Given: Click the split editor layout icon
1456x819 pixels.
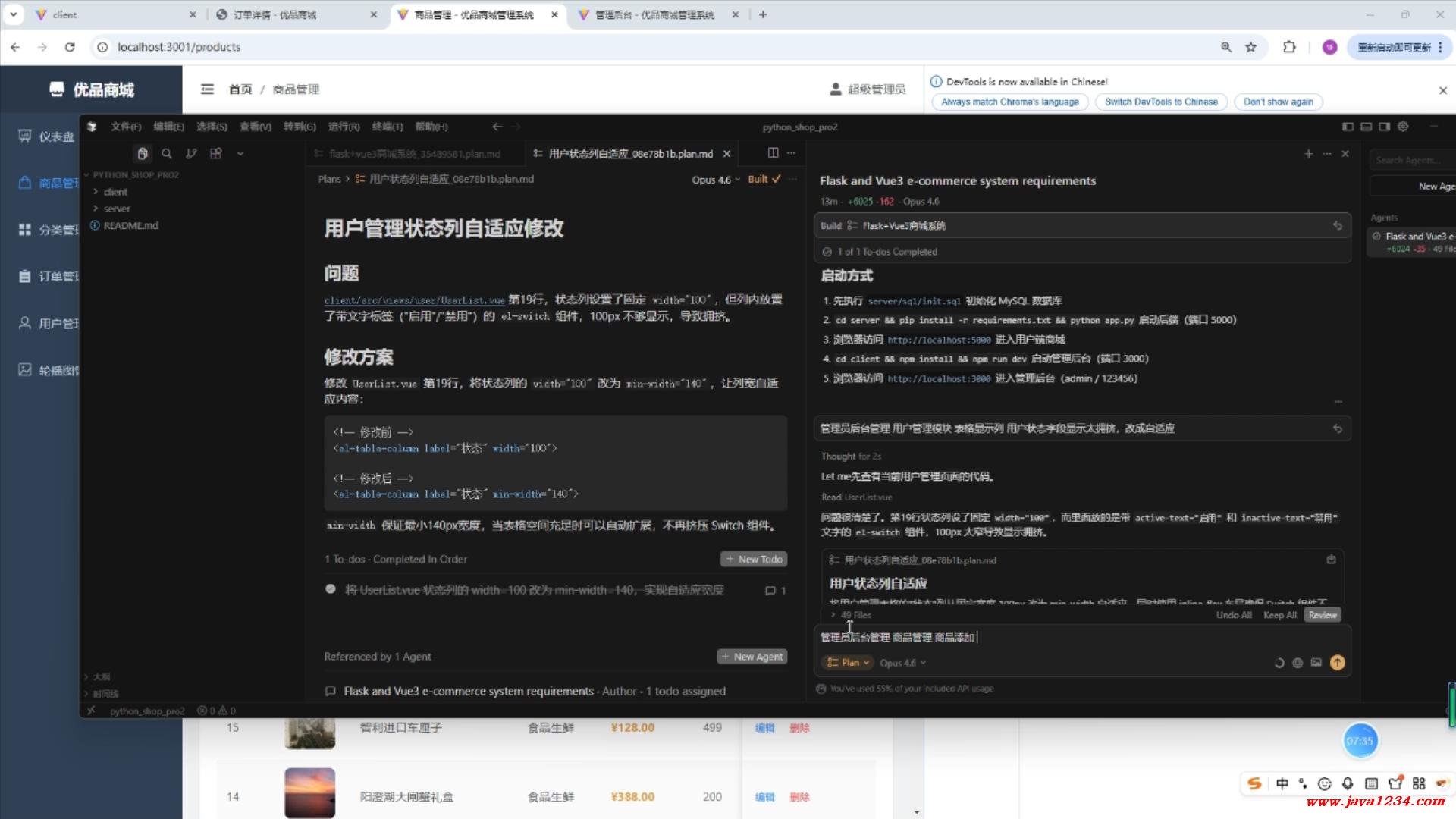Looking at the screenshot, I should tap(773, 153).
